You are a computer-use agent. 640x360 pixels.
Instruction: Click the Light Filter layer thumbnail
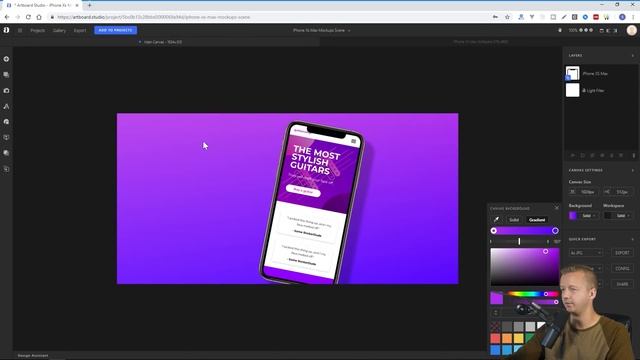click(572, 90)
